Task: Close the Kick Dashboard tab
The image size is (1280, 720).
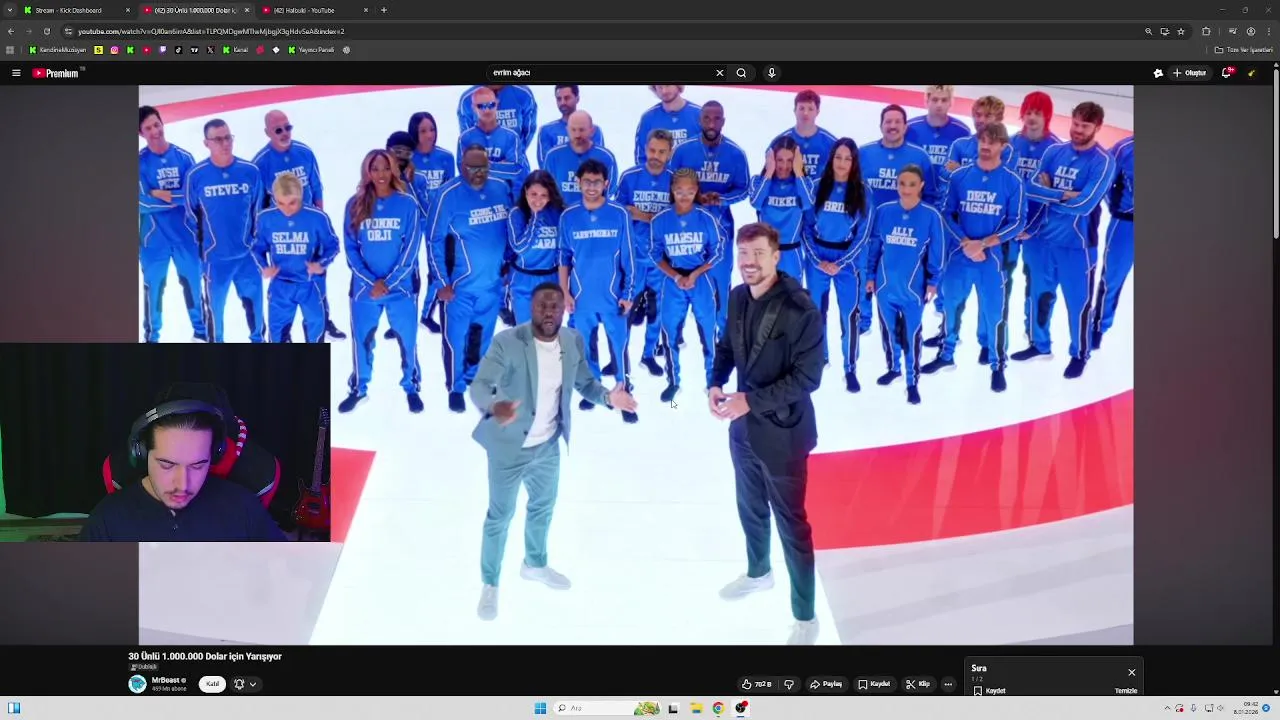Action: pyautogui.click(x=127, y=10)
